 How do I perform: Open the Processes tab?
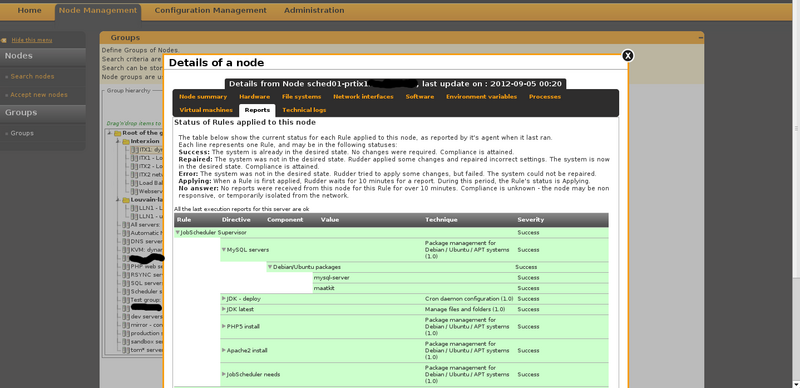click(545, 96)
